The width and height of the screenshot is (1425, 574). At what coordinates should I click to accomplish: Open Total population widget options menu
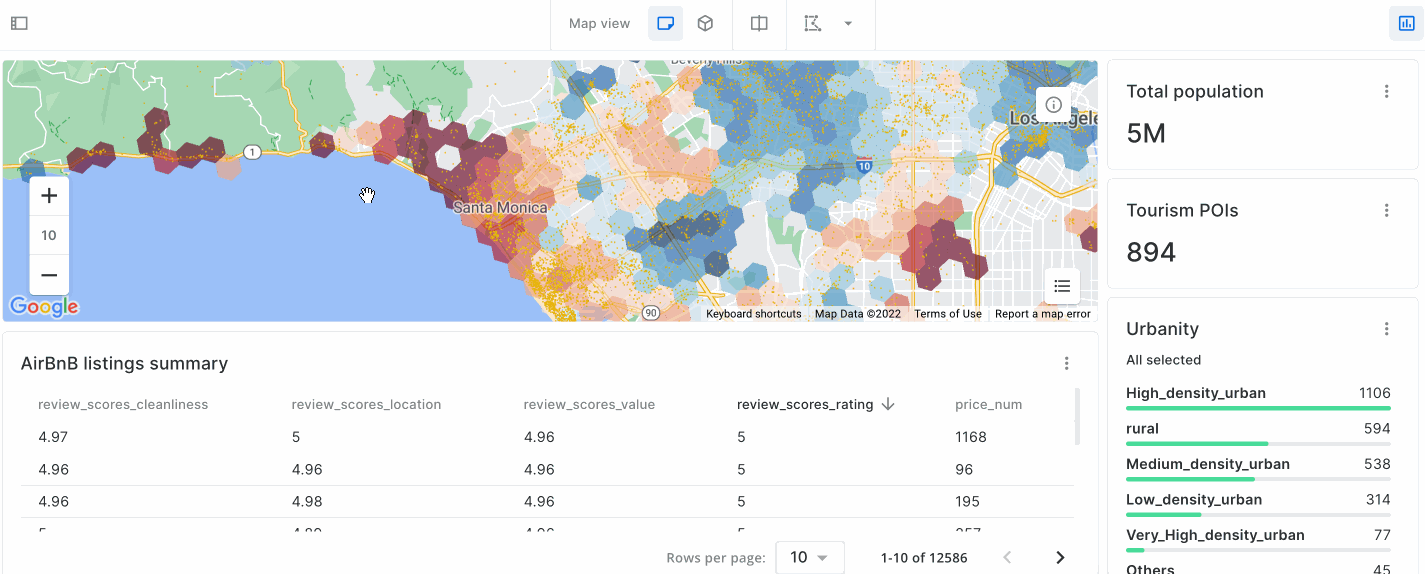[1386, 92]
